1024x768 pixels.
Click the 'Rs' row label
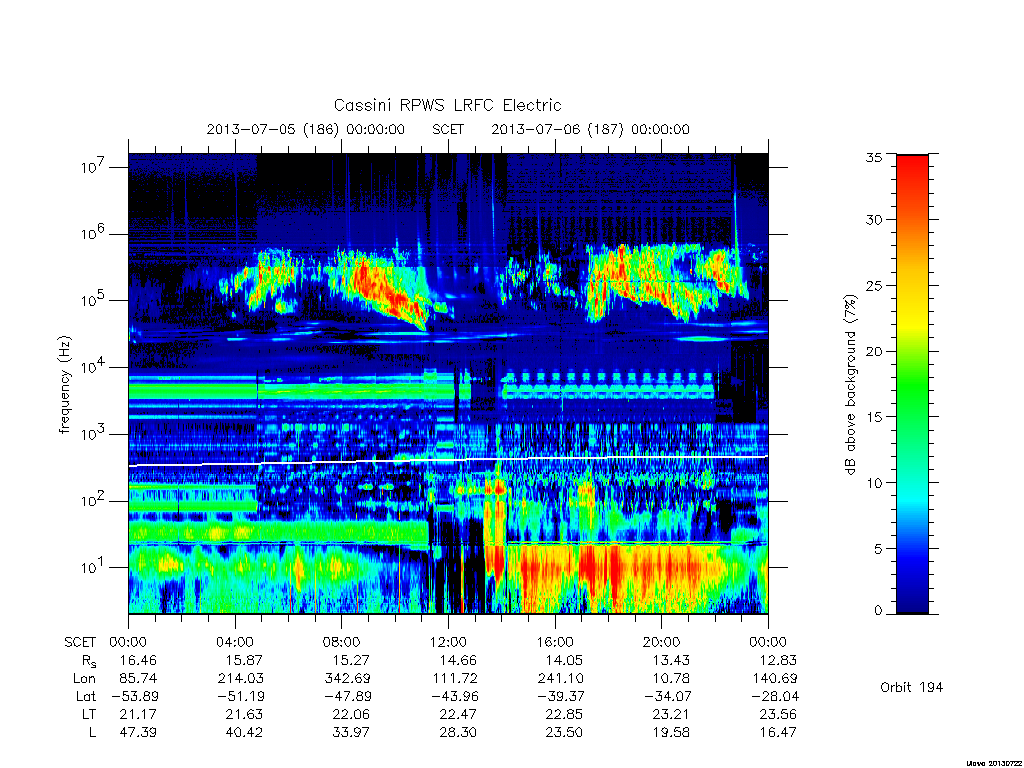pyautogui.click(x=89, y=661)
